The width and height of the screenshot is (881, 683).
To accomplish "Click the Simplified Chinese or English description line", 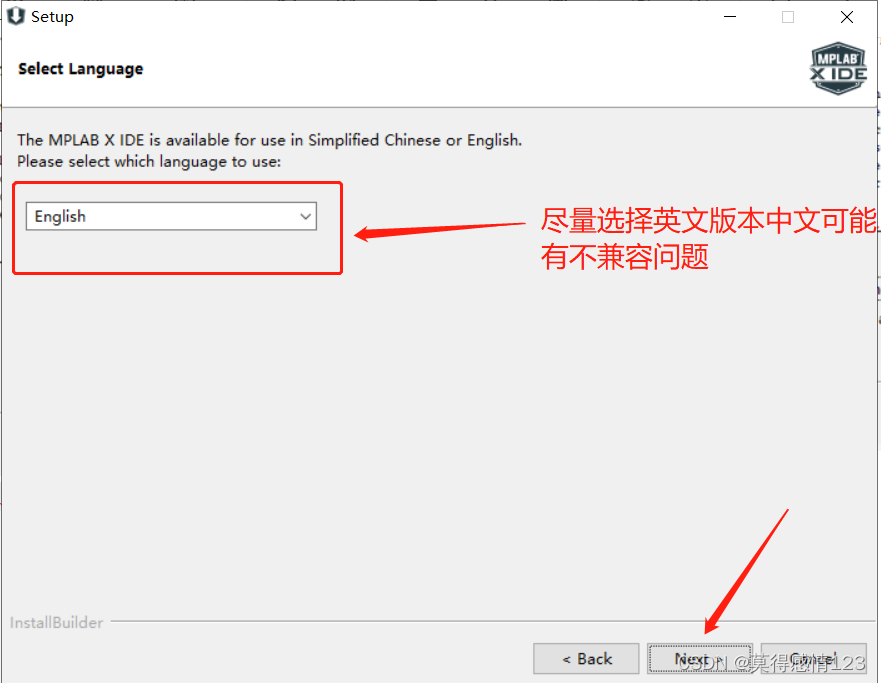I will pos(270,140).
